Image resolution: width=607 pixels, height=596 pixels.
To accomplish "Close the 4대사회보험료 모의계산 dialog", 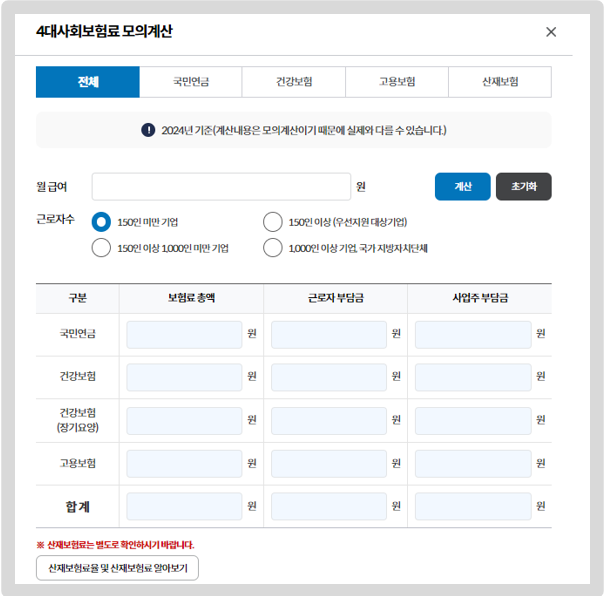I will (550, 32).
